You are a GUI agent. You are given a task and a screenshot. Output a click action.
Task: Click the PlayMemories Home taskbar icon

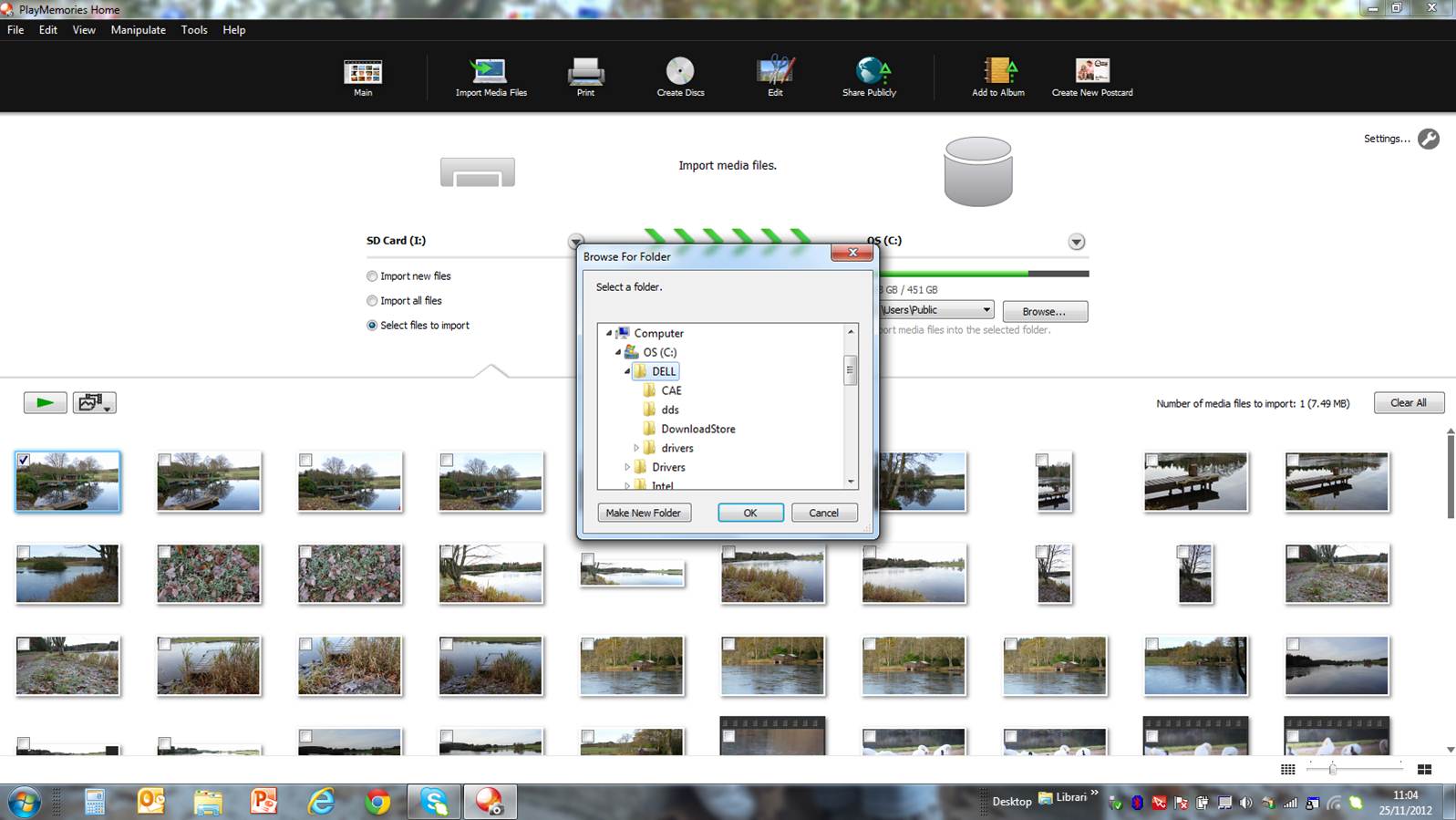pyautogui.click(x=490, y=802)
